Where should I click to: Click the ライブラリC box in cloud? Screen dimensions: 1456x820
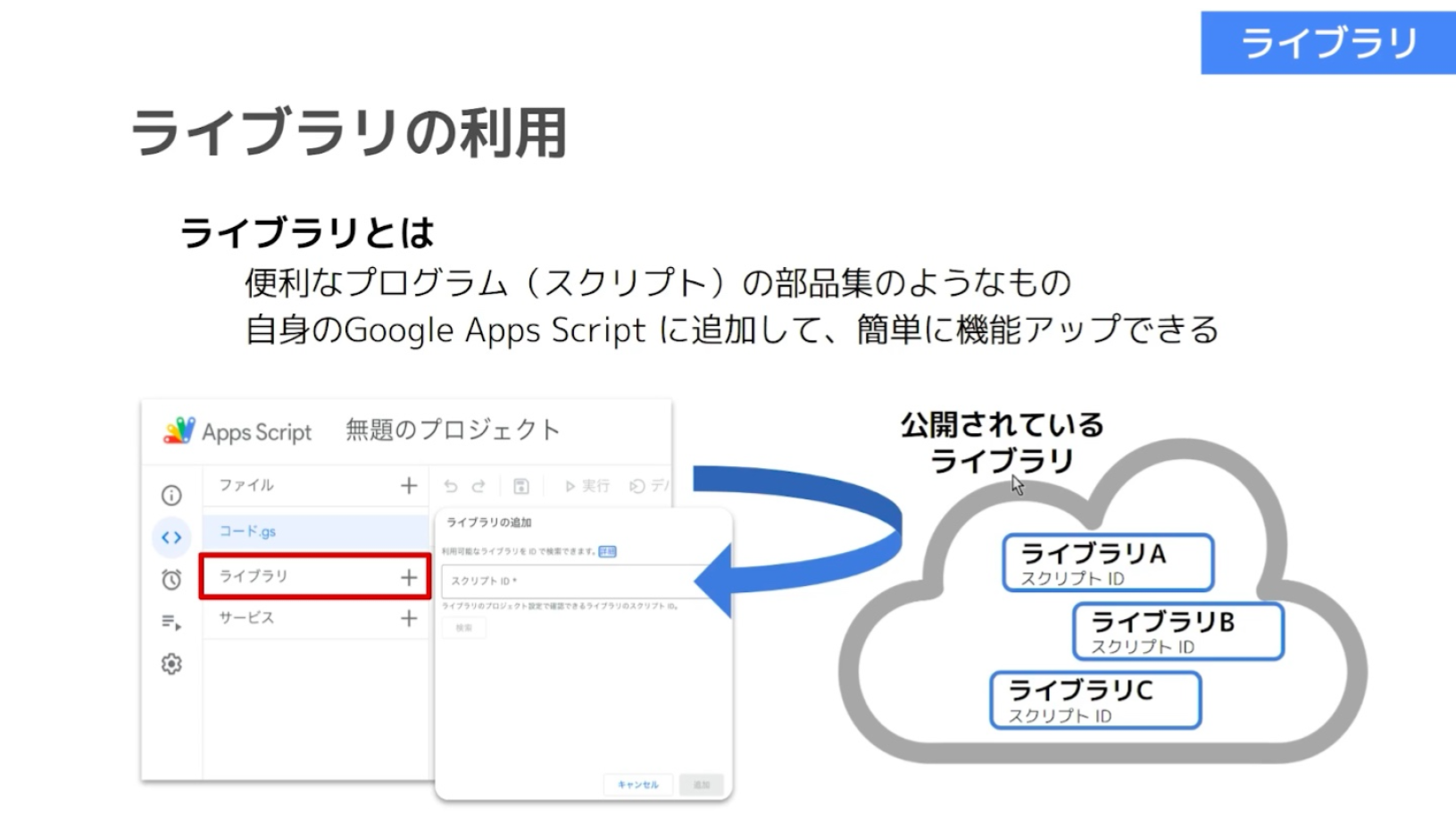tap(1095, 700)
